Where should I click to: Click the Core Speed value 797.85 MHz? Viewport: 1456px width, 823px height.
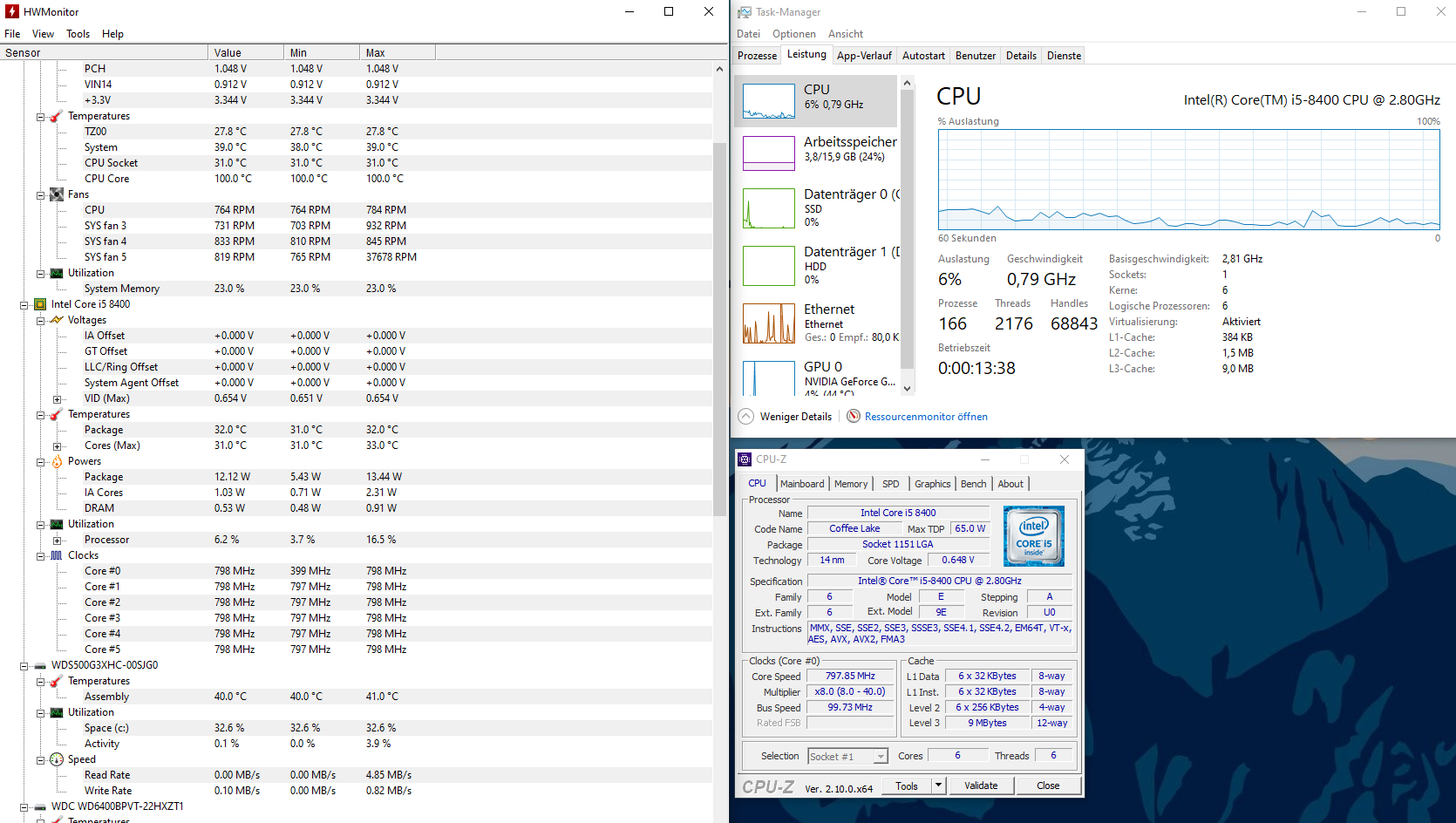coord(850,676)
